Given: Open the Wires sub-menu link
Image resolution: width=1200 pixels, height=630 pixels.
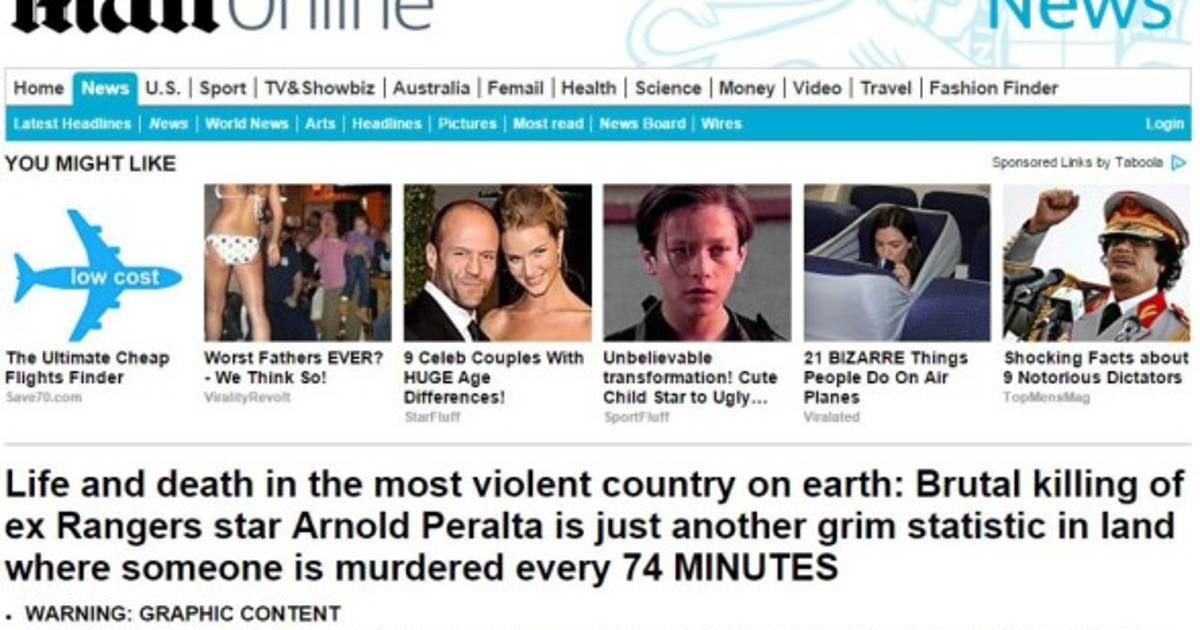Looking at the screenshot, I should [x=721, y=124].
